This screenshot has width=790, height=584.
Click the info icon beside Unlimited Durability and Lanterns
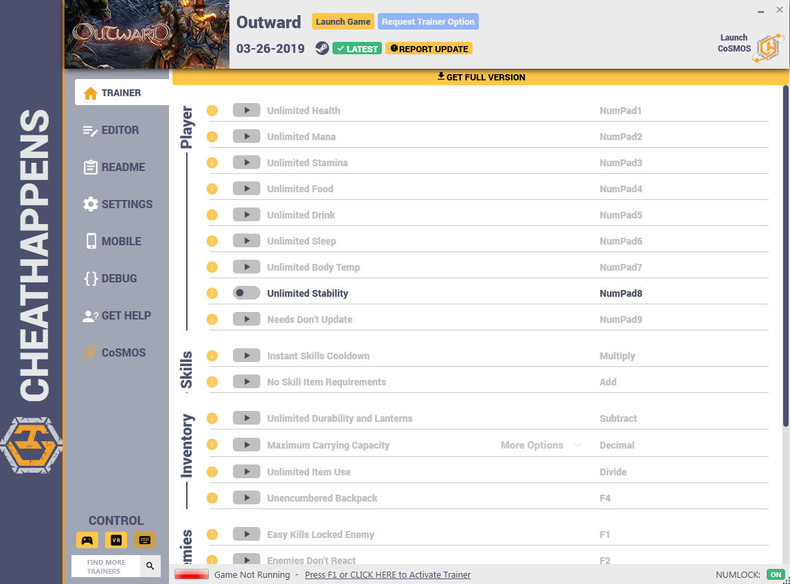(212, 418)
